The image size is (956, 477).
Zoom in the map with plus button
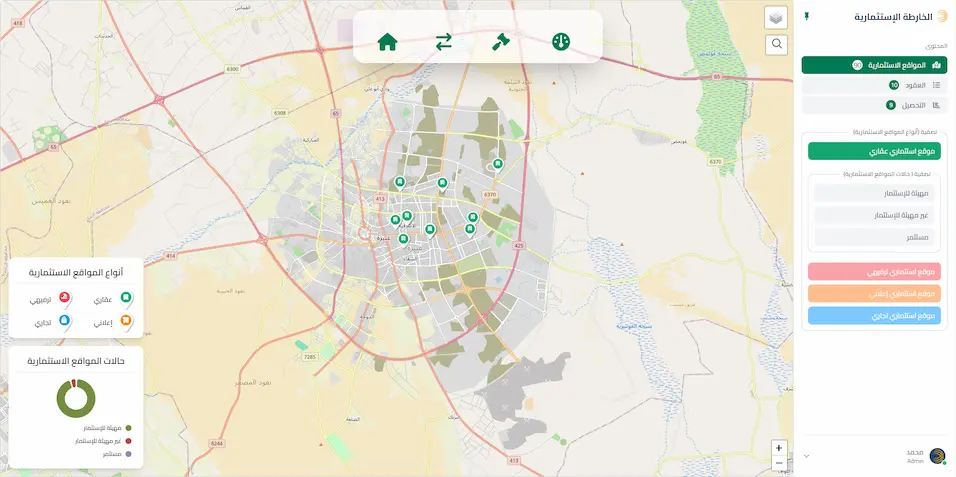(x=779, y=448)
